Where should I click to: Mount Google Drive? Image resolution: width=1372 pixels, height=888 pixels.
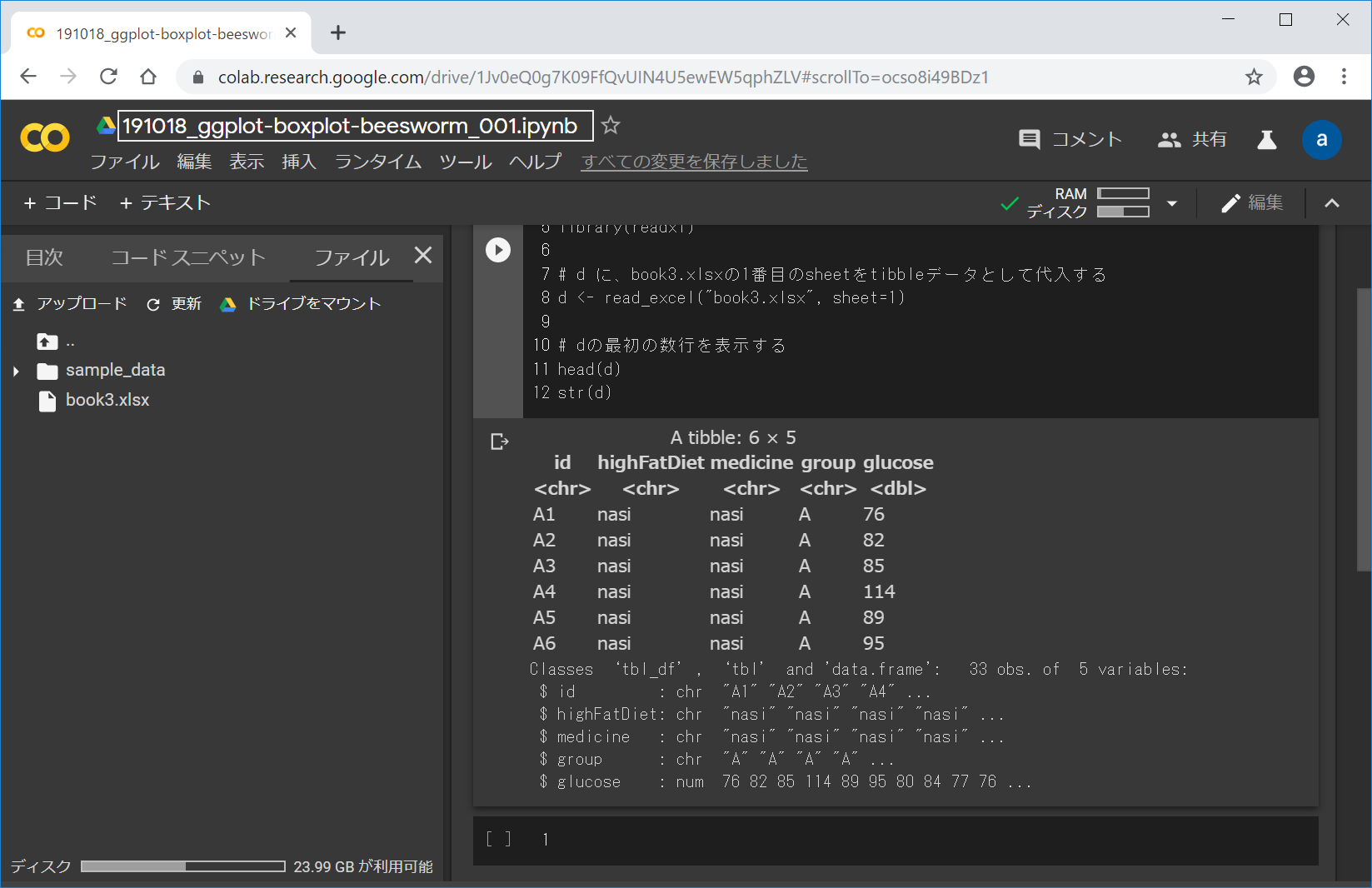point(301,304)
